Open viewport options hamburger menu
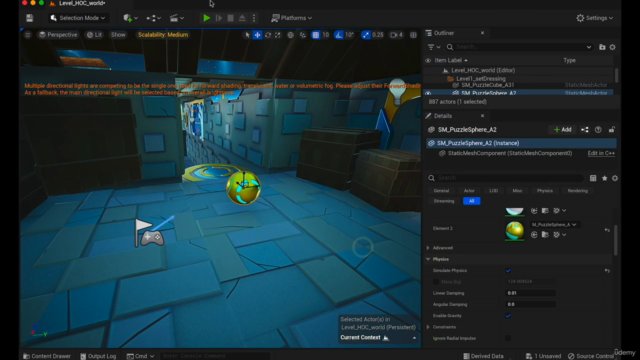The height and width of the screenshot is (360, 640). pos(27,35)
